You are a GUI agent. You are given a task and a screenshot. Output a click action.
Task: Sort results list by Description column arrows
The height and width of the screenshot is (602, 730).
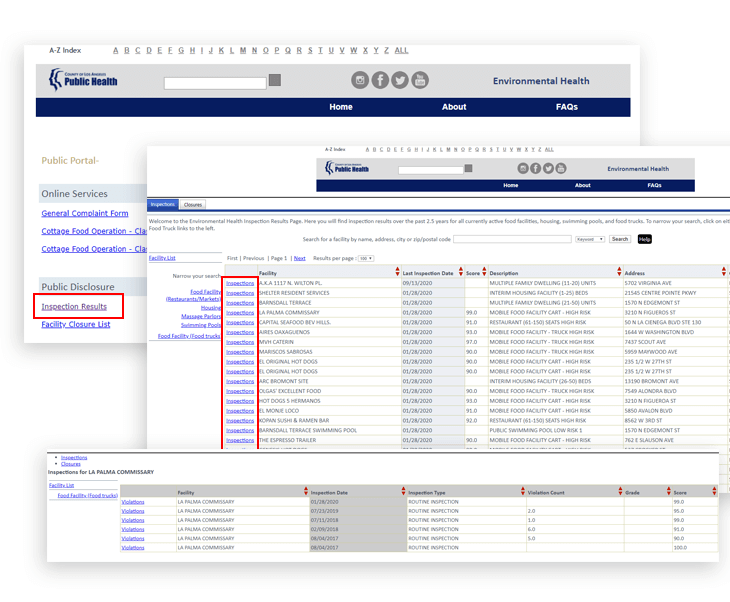pos(619,271)
